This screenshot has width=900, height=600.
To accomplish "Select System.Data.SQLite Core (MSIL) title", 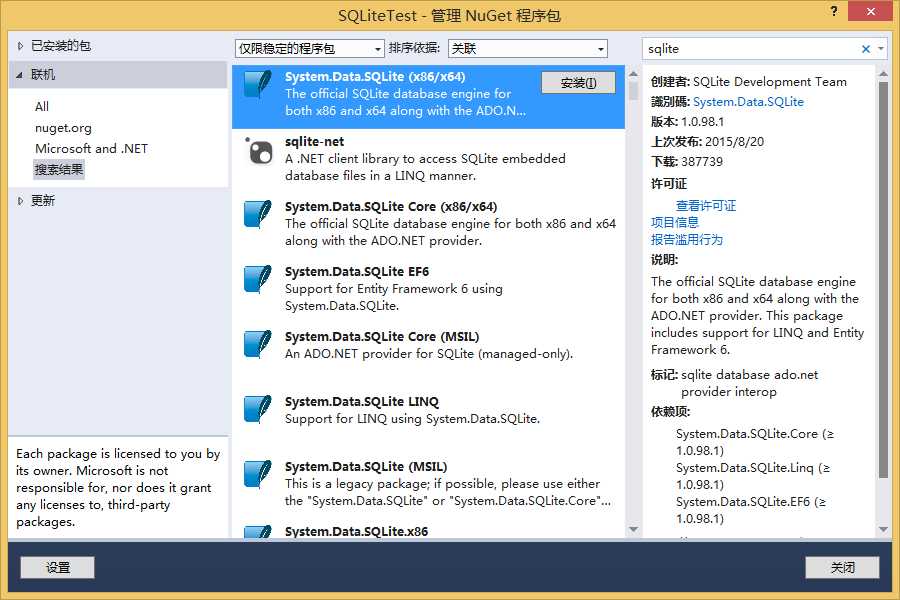I will [382, 336].
